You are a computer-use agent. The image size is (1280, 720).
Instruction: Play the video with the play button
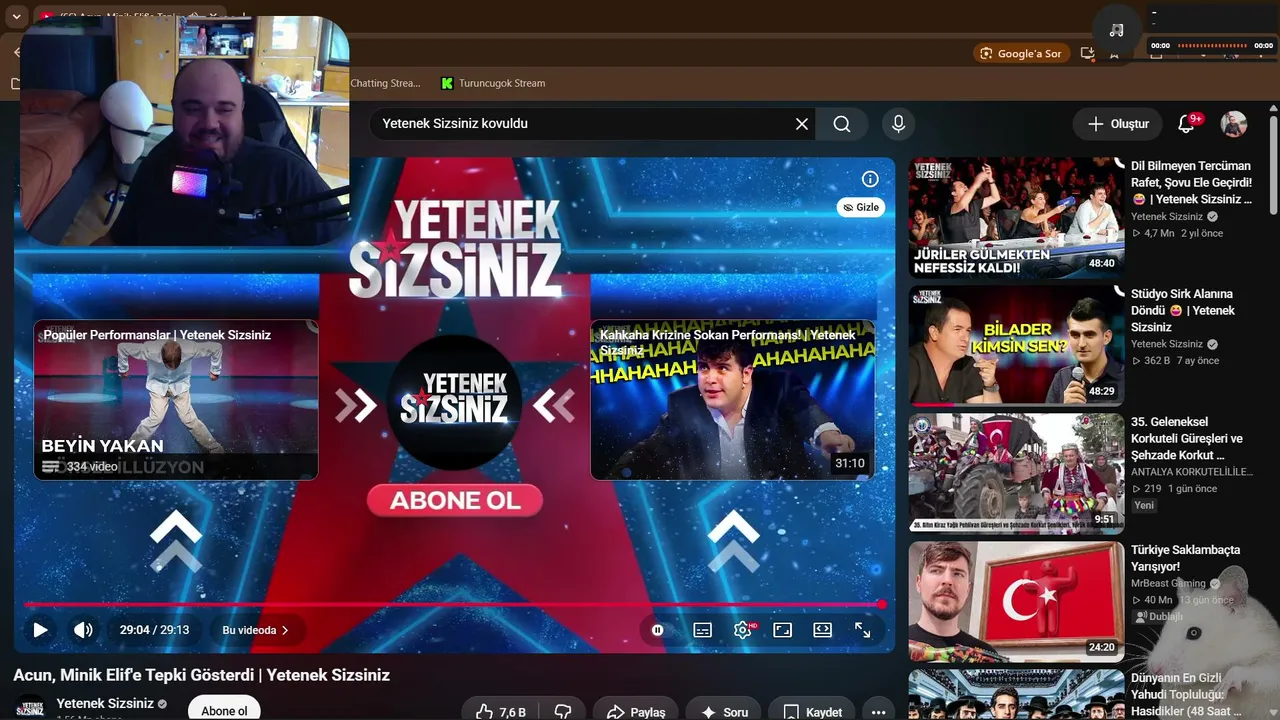(40, 630)
